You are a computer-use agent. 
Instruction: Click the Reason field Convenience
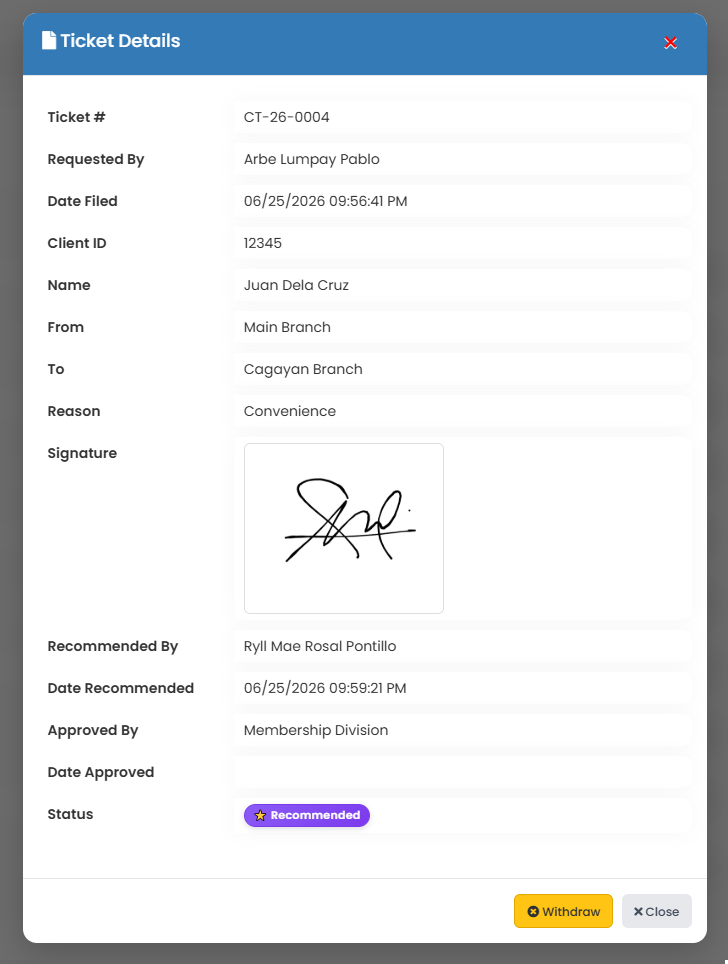click(462, 411)
